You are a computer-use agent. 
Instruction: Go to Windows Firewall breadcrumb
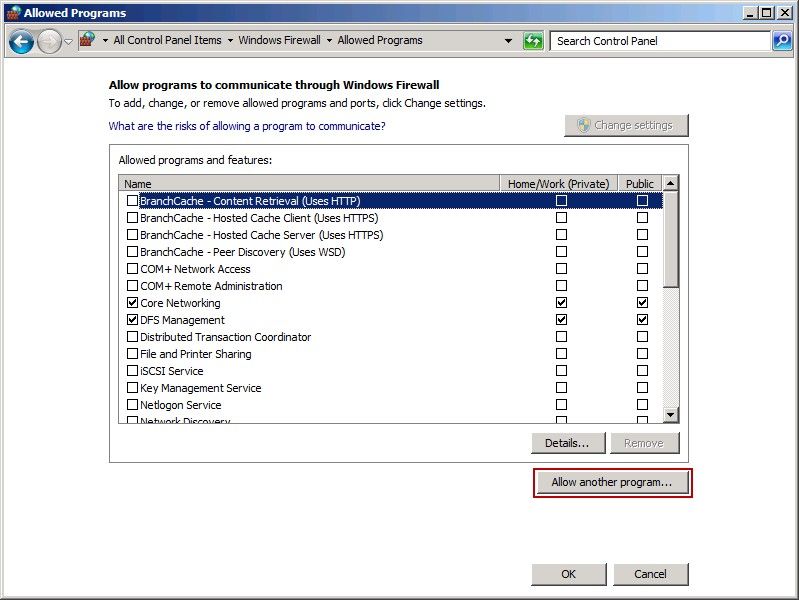point(279,40)
